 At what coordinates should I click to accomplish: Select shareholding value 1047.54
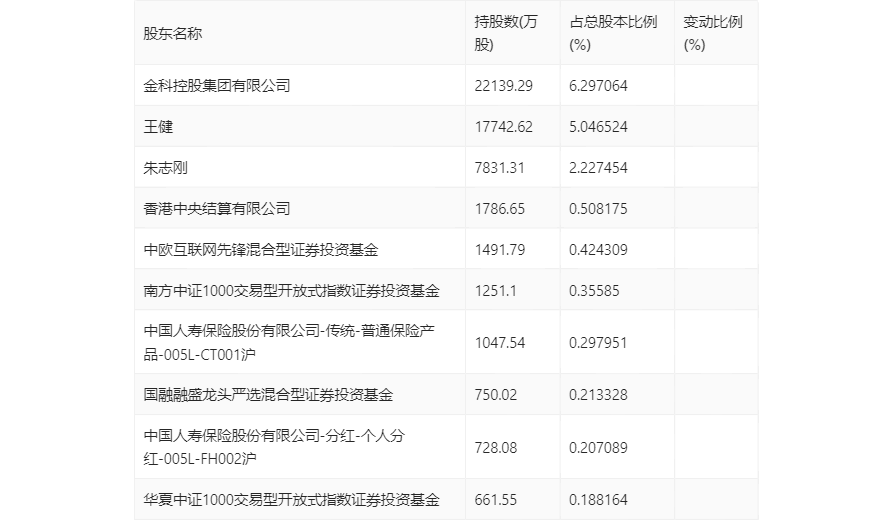(x=499, y=342)
